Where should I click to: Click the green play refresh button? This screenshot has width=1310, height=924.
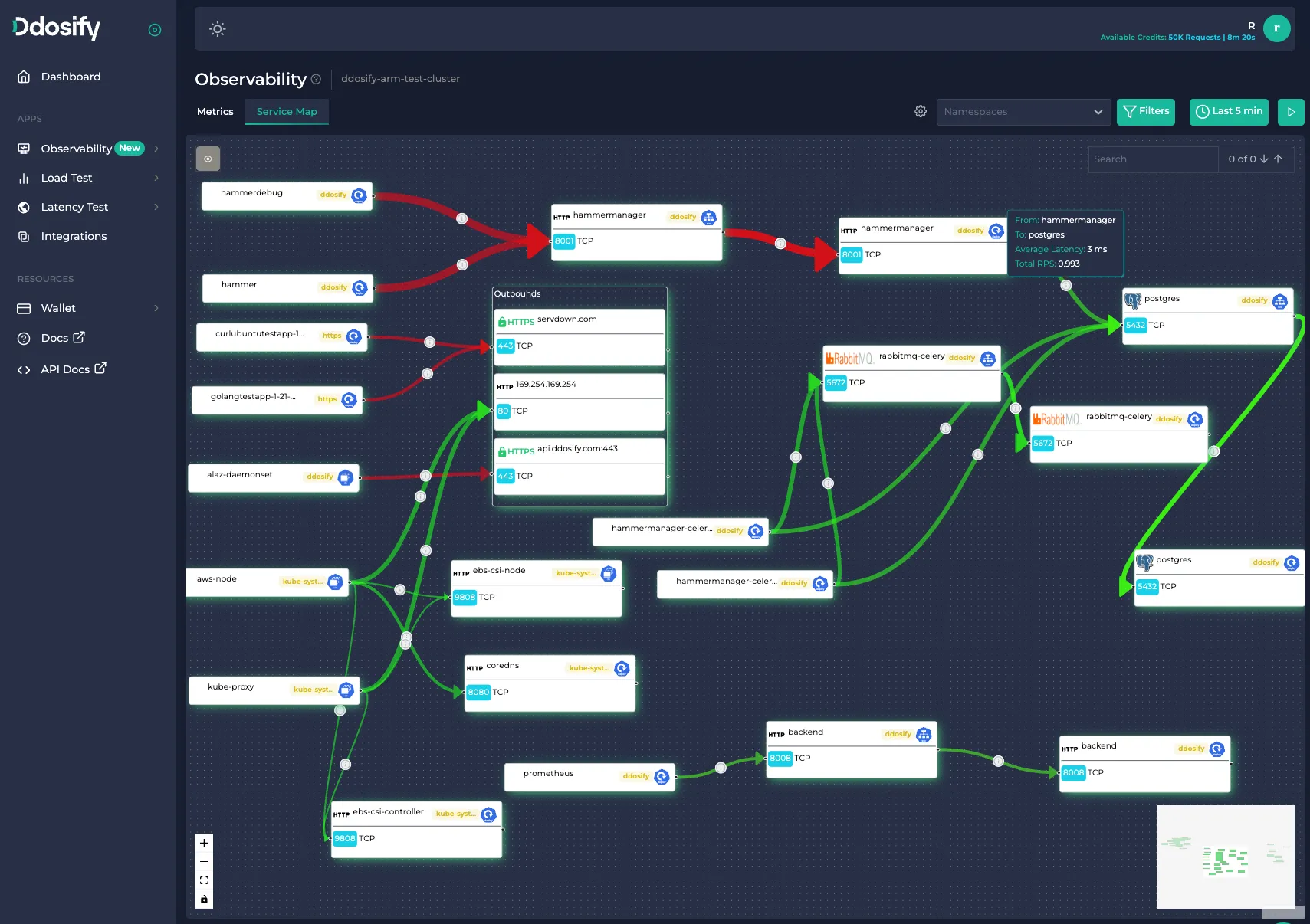tap(1291, 112)
